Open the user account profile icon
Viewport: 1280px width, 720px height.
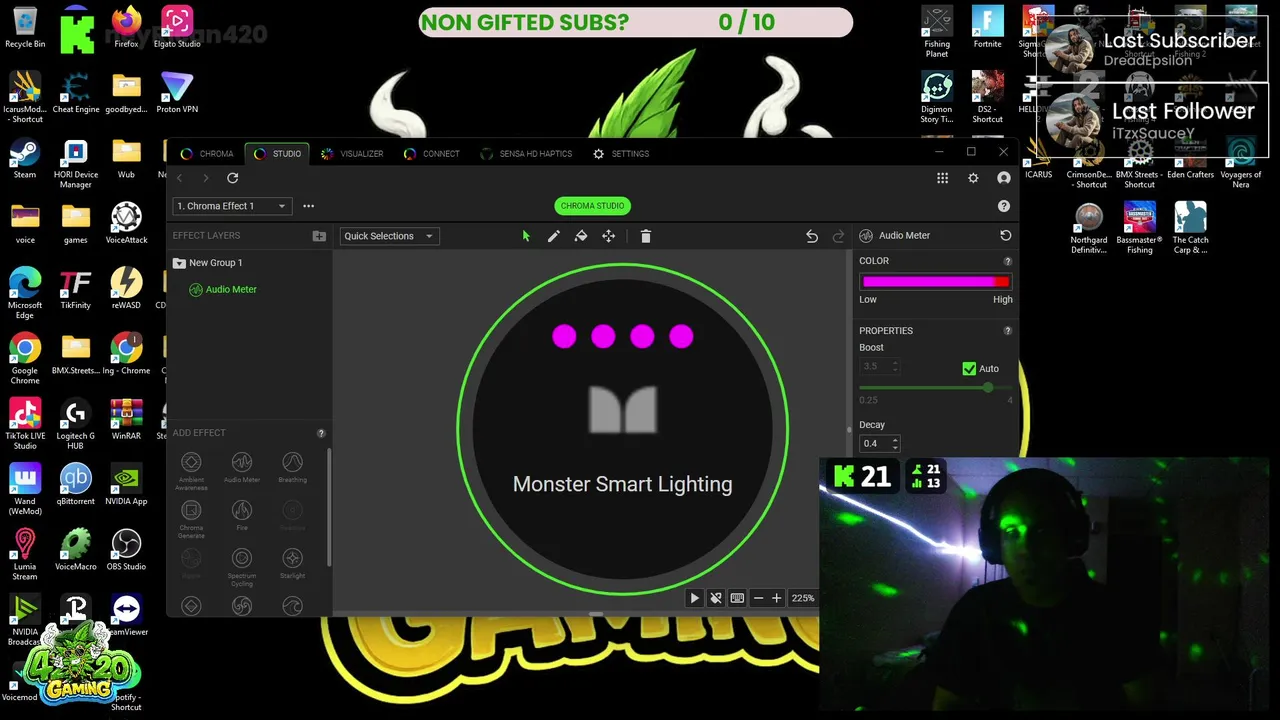(x=1004, y=178)
